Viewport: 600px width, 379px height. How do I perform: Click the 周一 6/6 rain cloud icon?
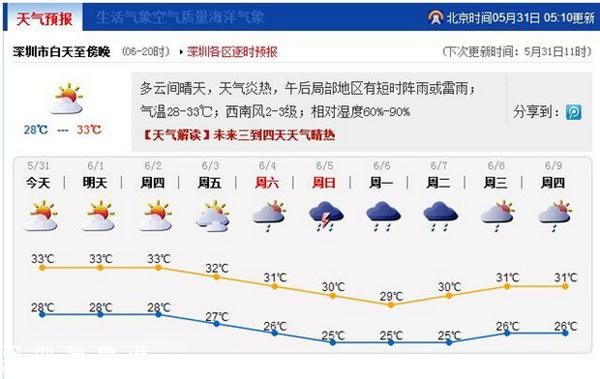(x=383, y=216)
